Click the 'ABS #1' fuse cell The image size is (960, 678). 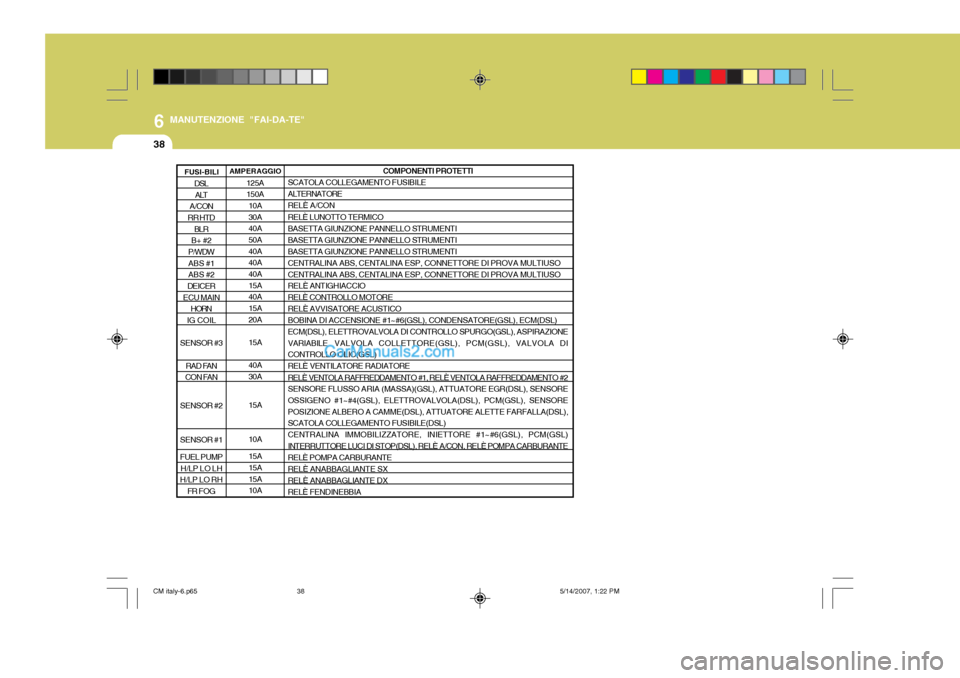(201, 263)
